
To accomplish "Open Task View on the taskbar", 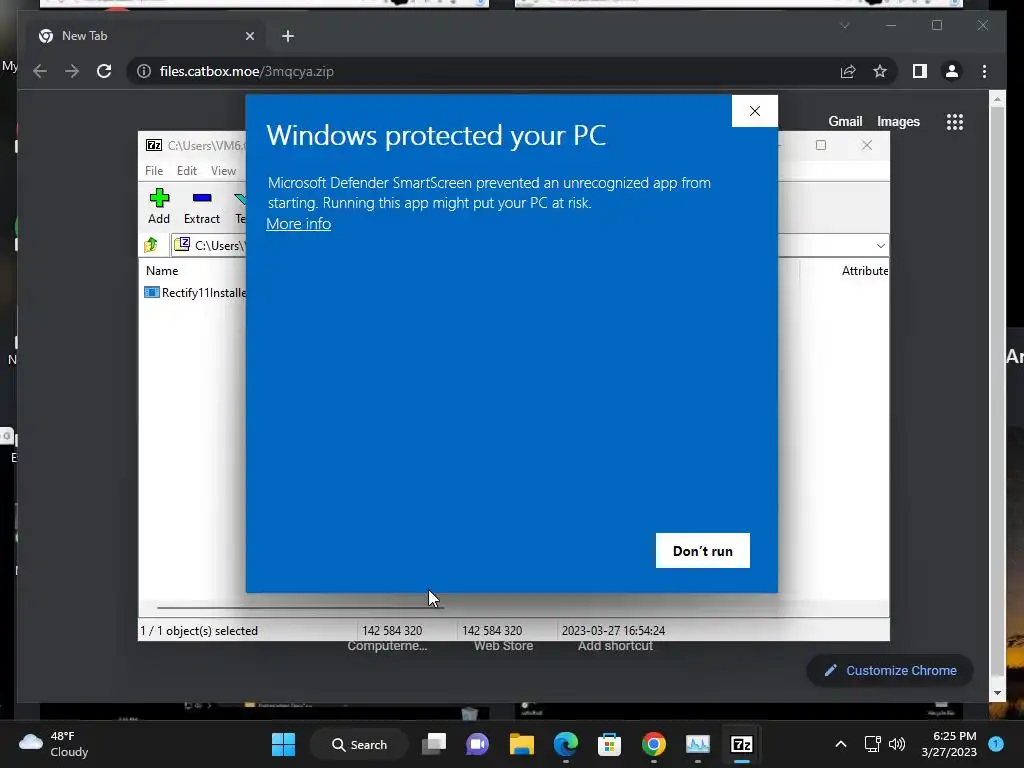I will [434, 744].
